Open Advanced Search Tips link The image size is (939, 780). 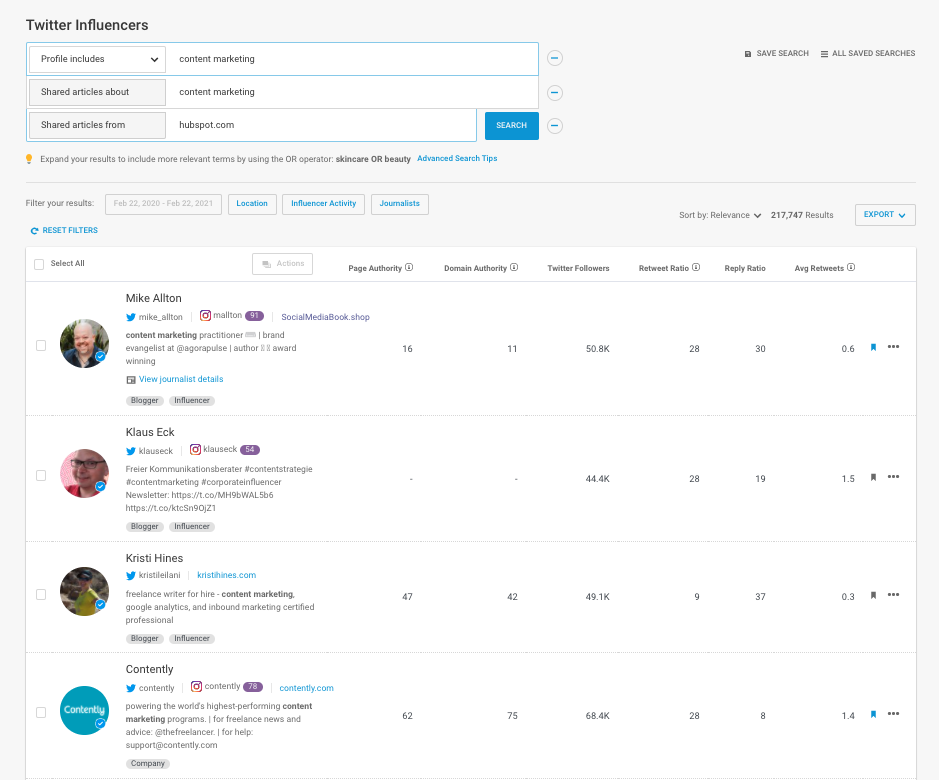457,159
